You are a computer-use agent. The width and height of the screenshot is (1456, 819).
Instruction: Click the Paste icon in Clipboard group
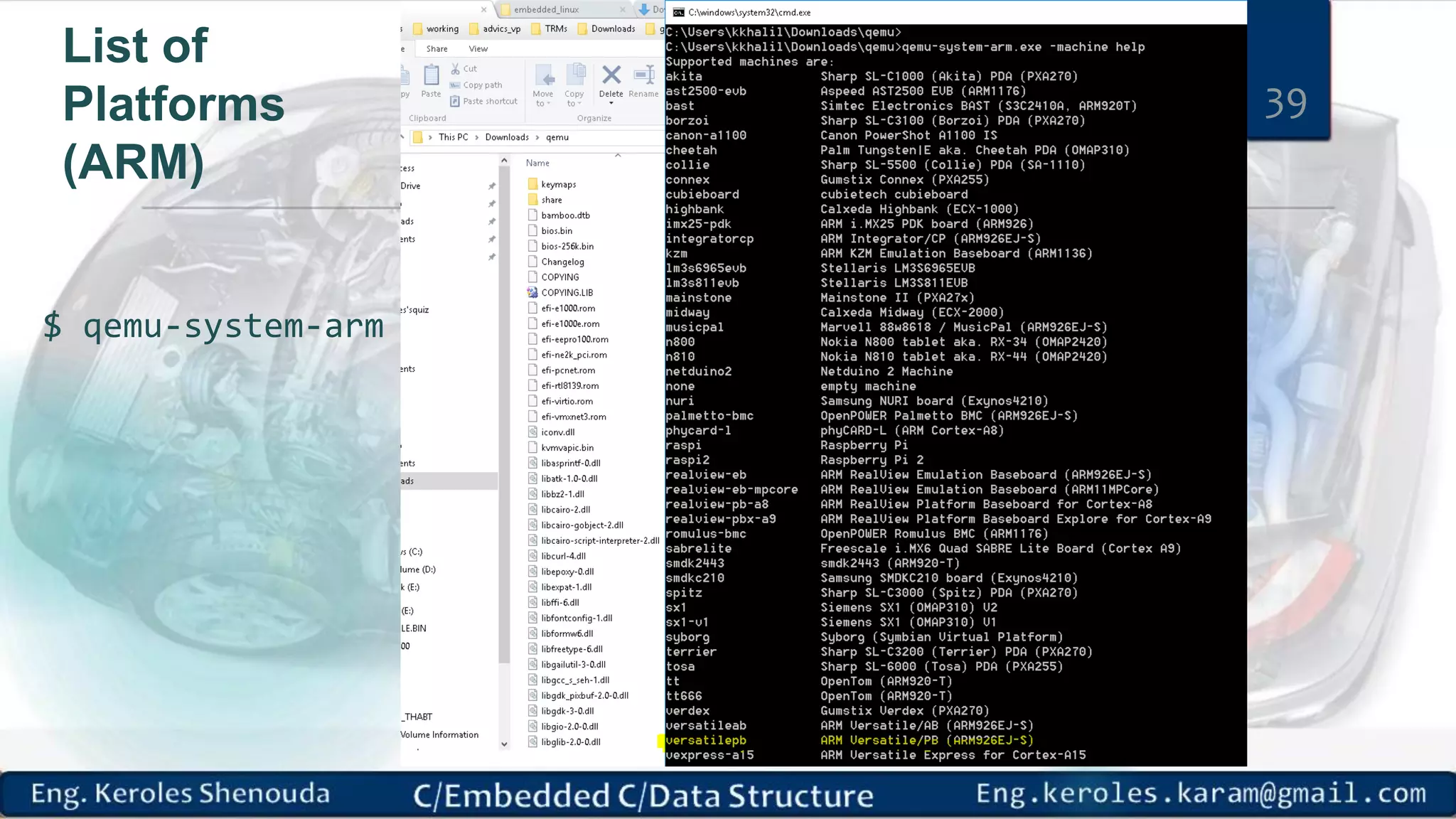pyautogui.click(x=431, y=75)
